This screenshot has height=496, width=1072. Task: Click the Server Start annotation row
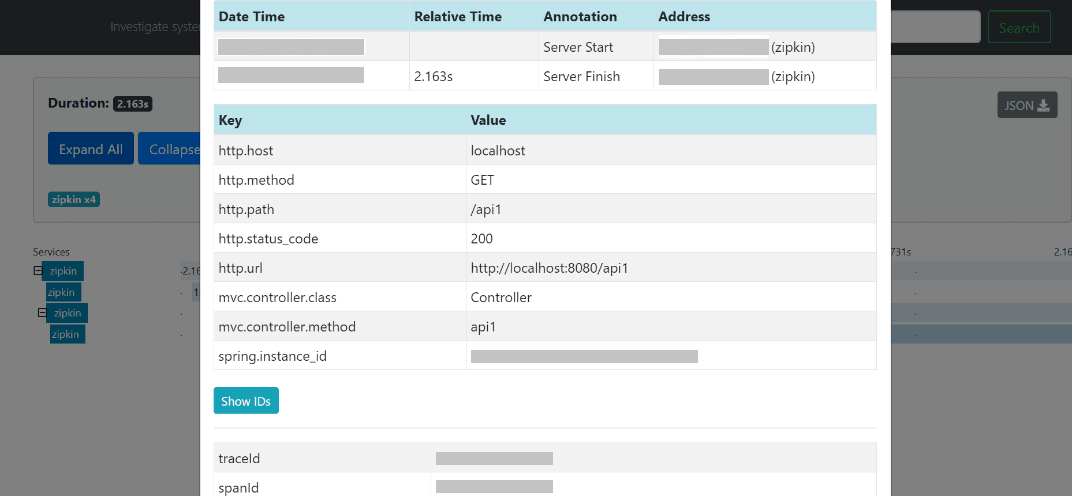pos(545,47)
